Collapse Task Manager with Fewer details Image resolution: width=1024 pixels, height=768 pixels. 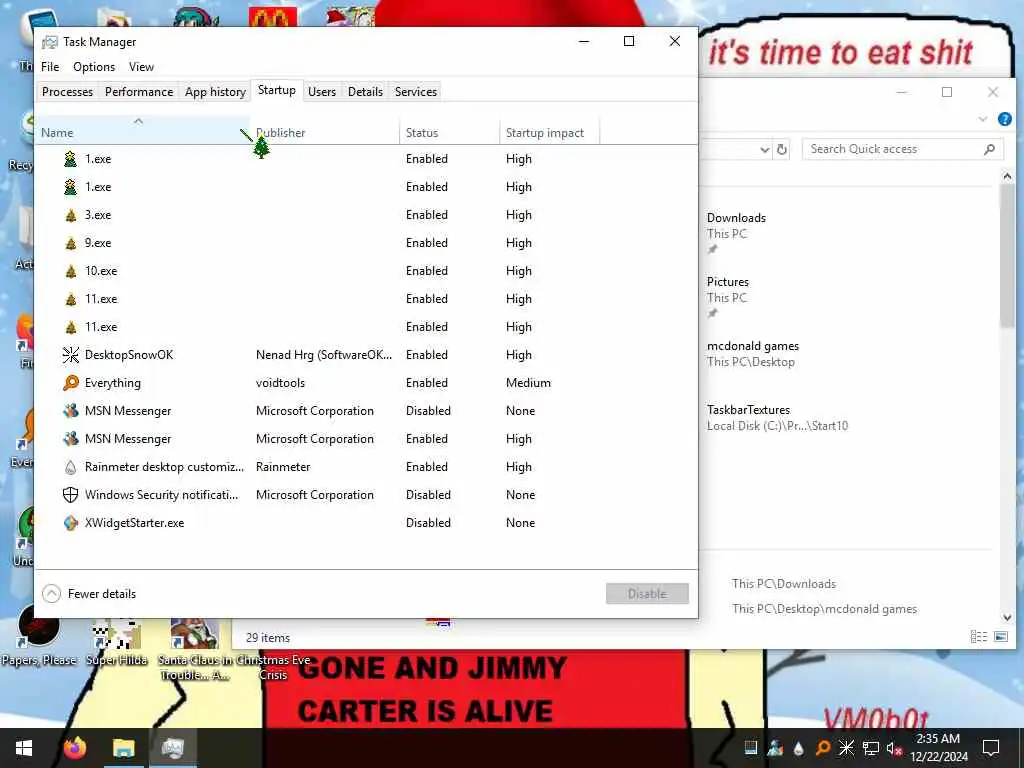(x=89, y=594)
